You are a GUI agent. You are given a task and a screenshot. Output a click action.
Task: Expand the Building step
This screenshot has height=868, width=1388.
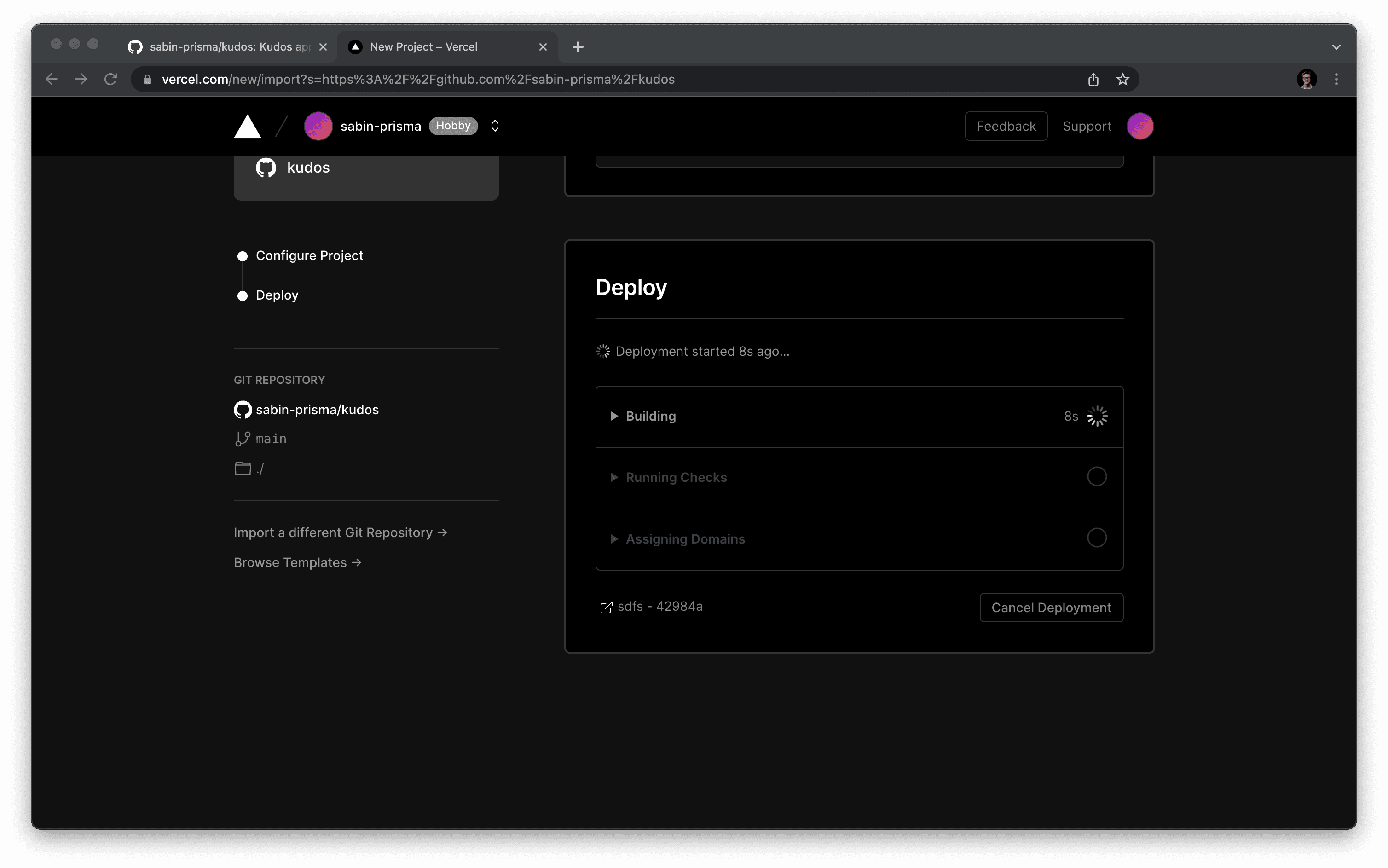(x=614, y=416)
